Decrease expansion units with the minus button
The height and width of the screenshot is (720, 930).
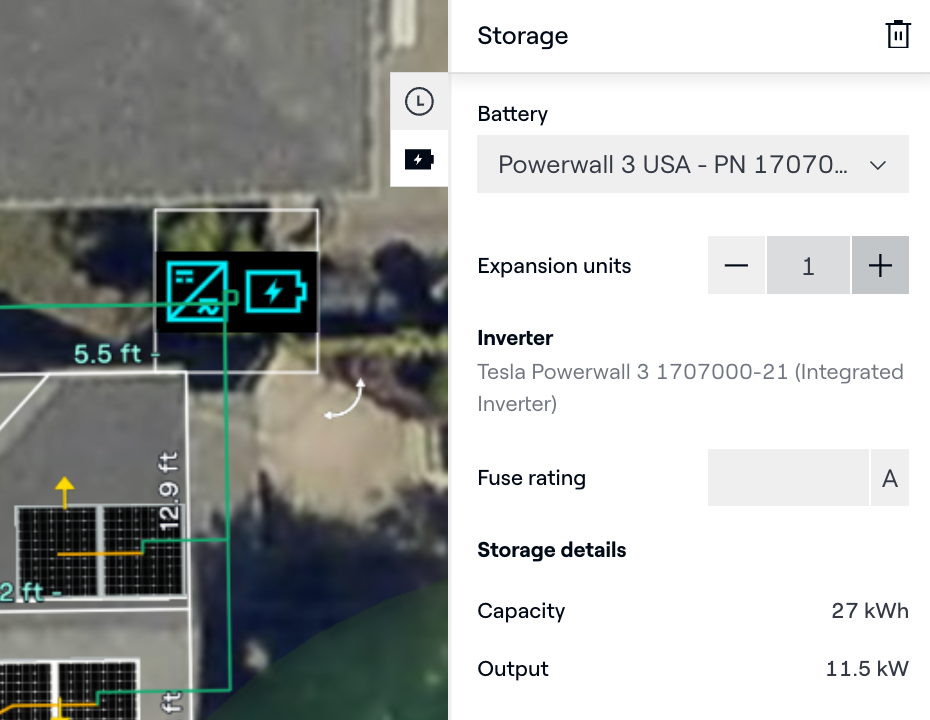[736, 266]
